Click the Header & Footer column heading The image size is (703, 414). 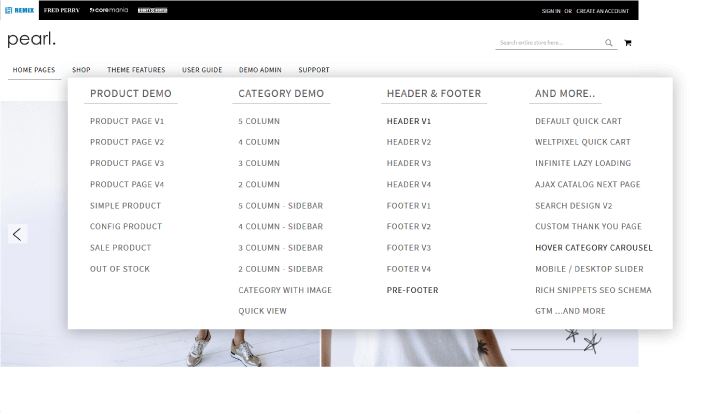pyautogui.click(x=434, y=94)
